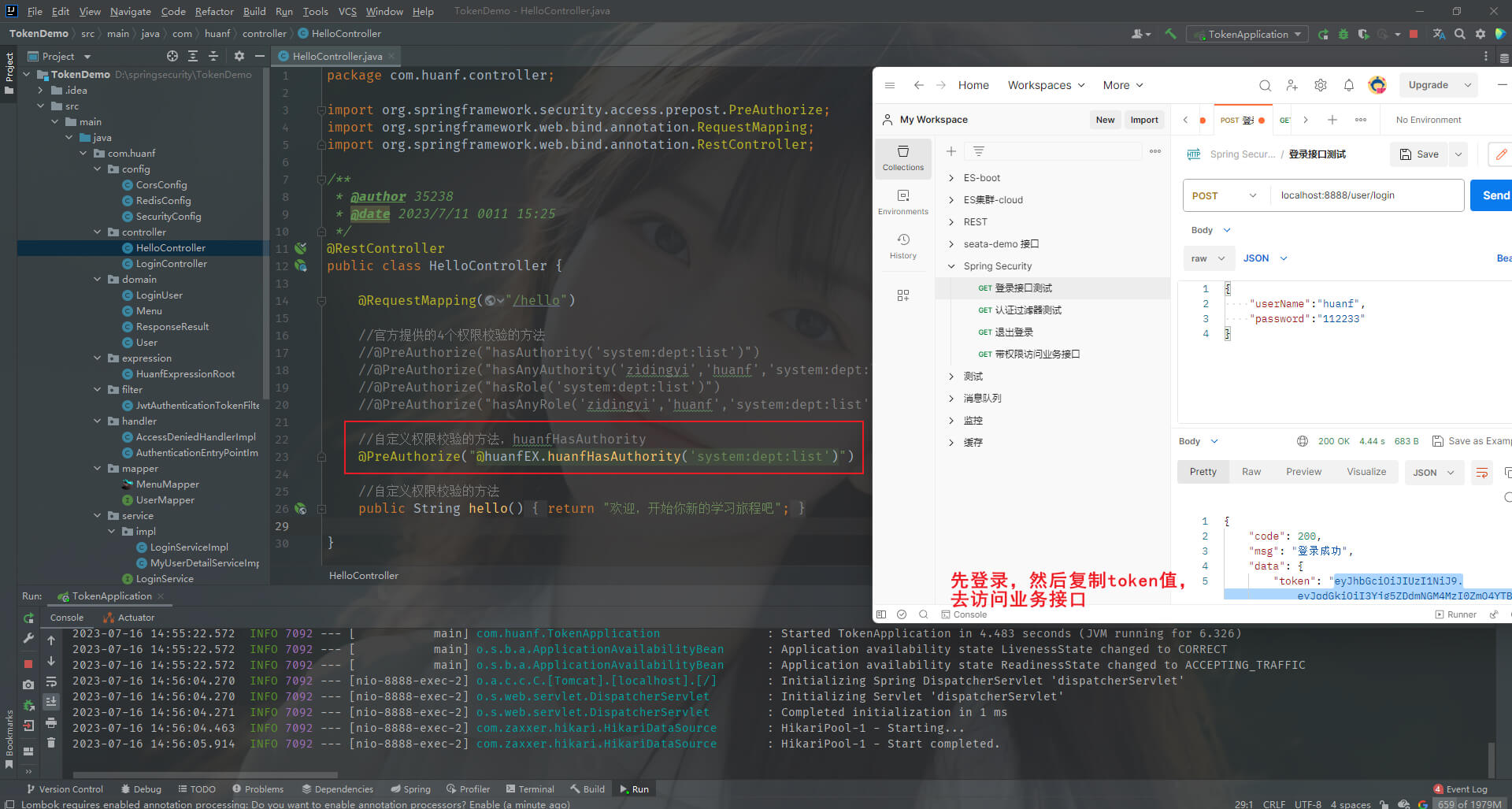Open Search Everywhere magnifier in IntelliJ
The width and height of the screenshot is (1512, 809).
point(1460,34)
